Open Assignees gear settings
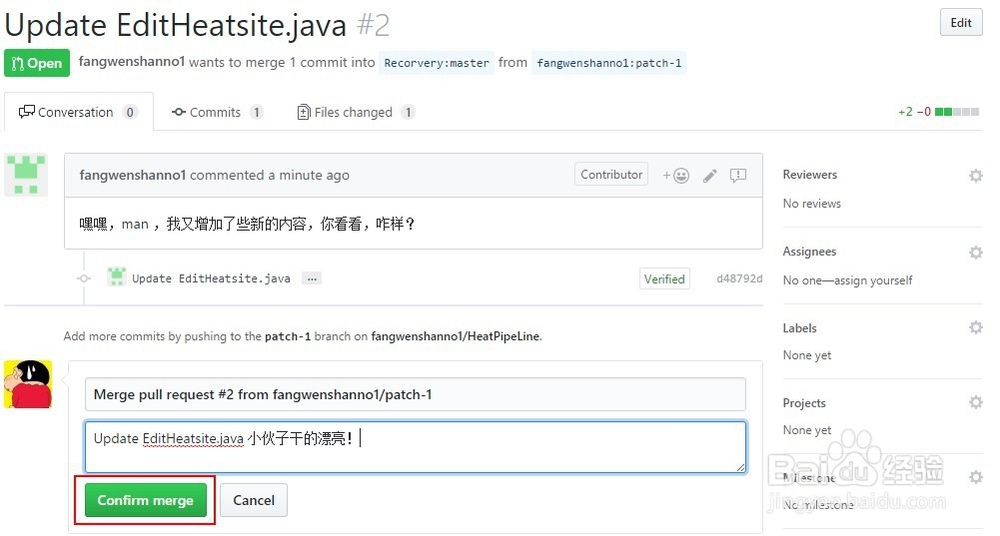Image resolution: width=1000 pixels, height=536 pixels. 975,252
